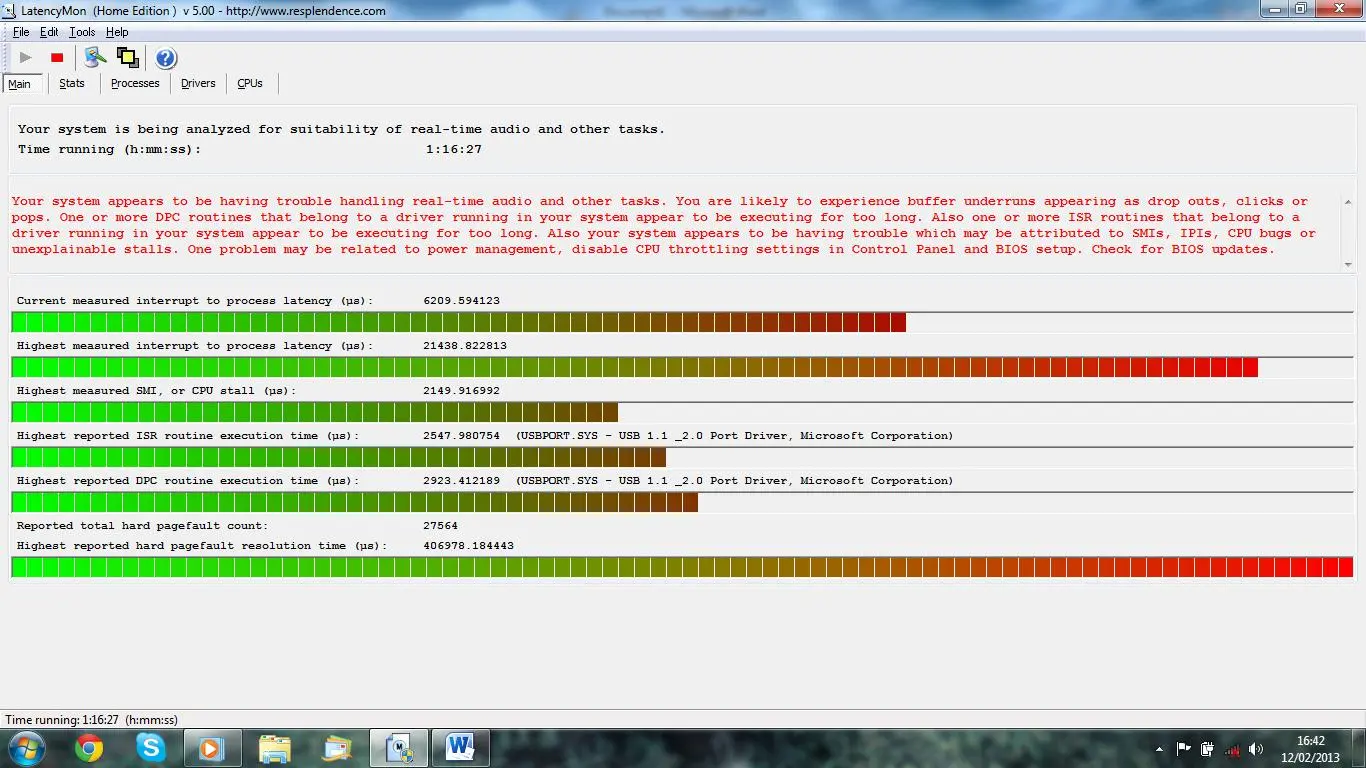Click the ISR routine execution time bar
This screenshot has width=1366, height=768.
point(682,457)
